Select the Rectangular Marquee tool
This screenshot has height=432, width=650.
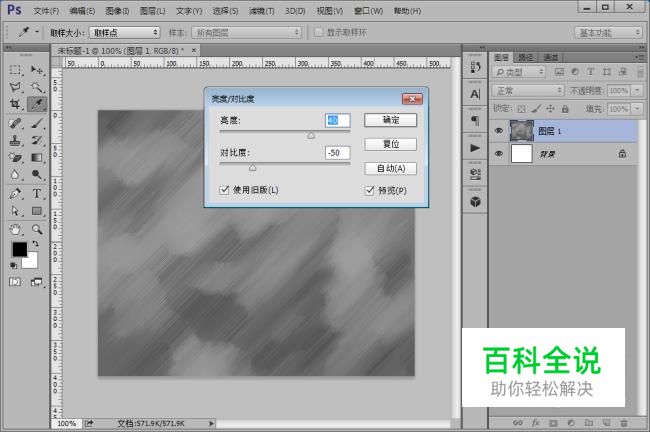(x=15, y=70)
